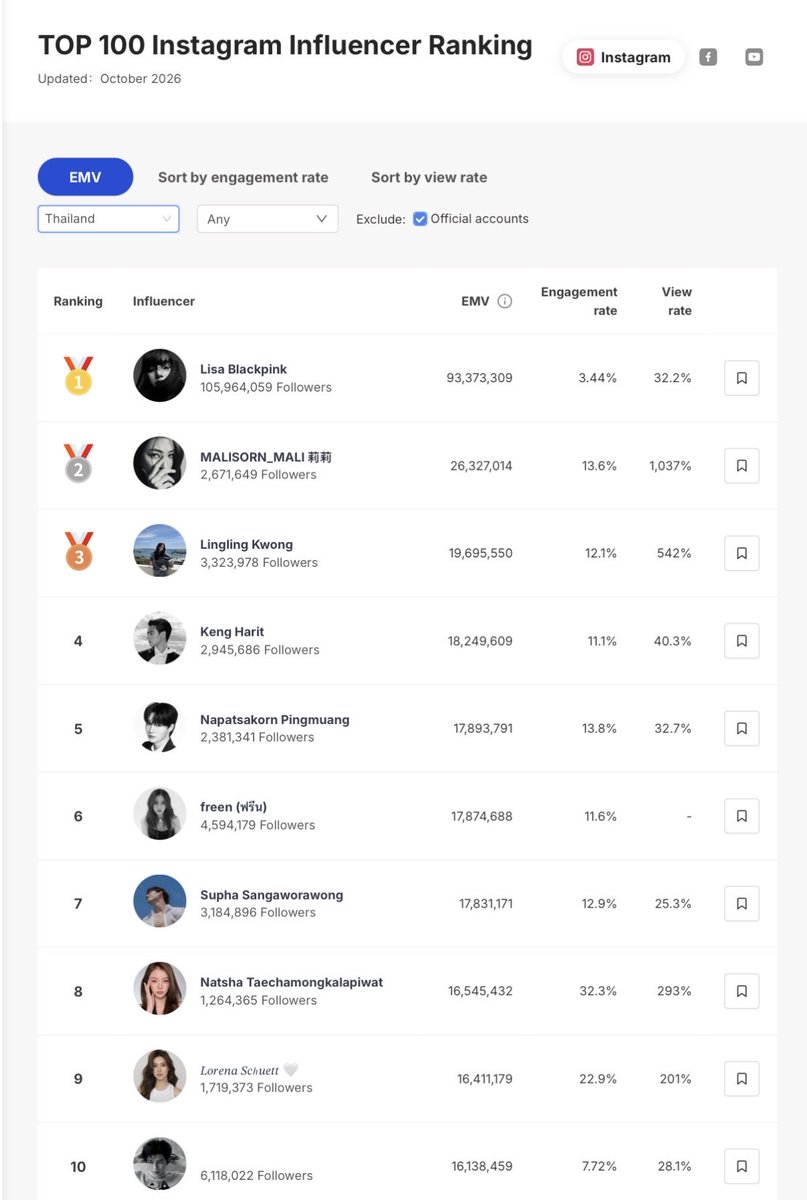Click the gold rank 1 medal
This screenshot has height=1200, width=807.
(x=78, y=376)
